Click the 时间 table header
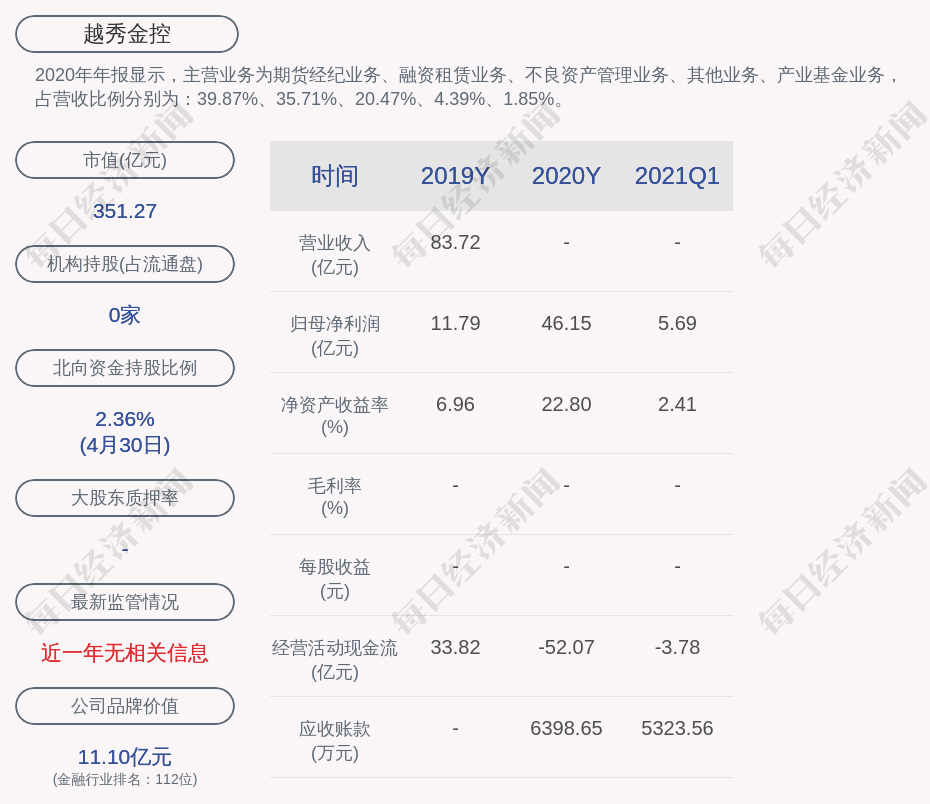The width and height of the screenshot is (930, 804). click(x=334, y=176)
